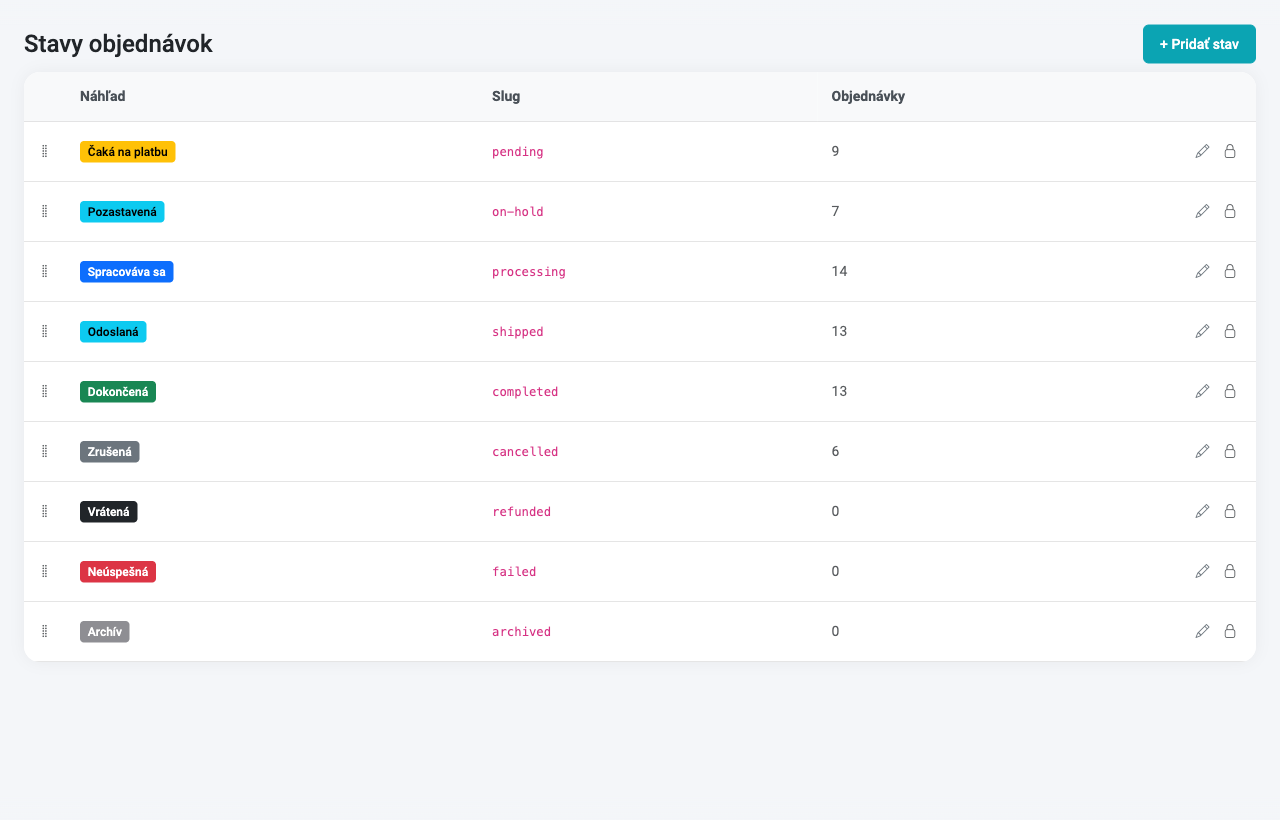1280x820 pixels.
Task: Click drag handle of 'Zrušená' row
Action: pos(44,451)
